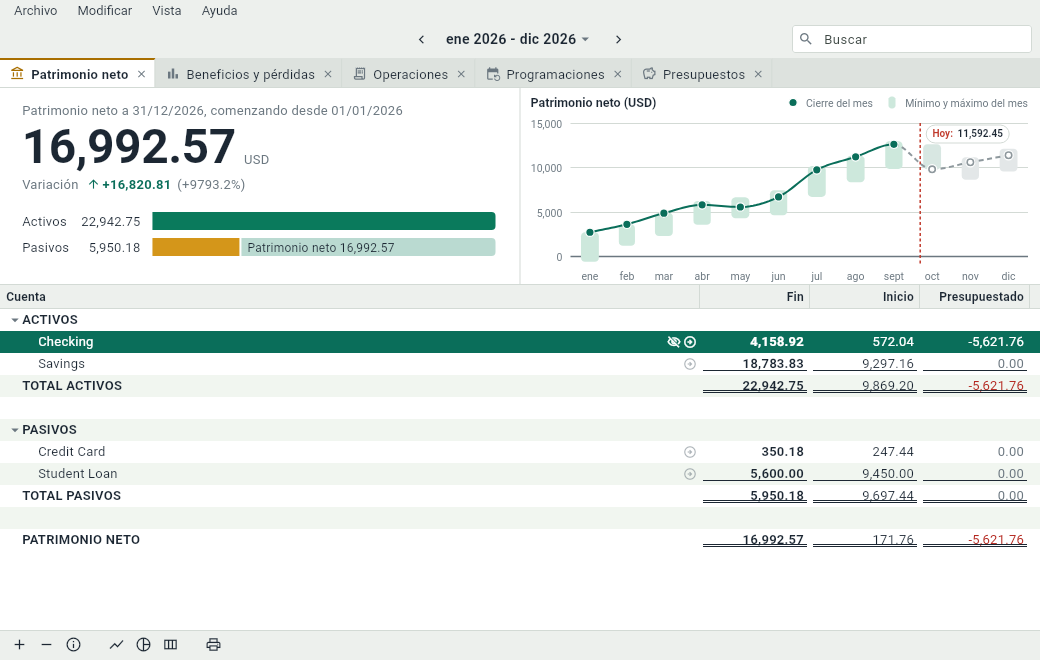Select the Savings account row name
The height and width of the screenshot is (660, 1040).
pyautogui.click(x=61, y=363)
